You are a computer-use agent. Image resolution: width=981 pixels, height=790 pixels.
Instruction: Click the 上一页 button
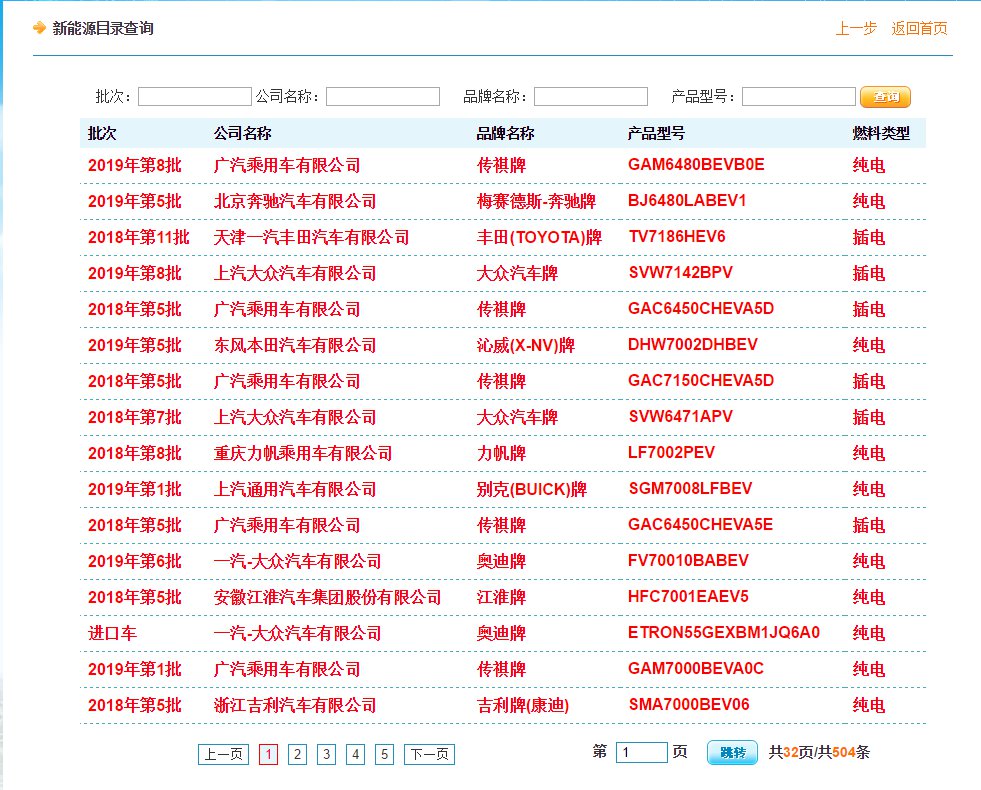(x=223, y=755)
